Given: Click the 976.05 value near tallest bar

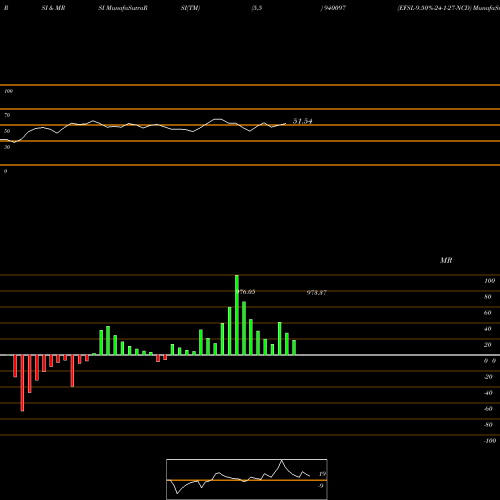Looking at the screenshot, I should [x=246, y=292].
